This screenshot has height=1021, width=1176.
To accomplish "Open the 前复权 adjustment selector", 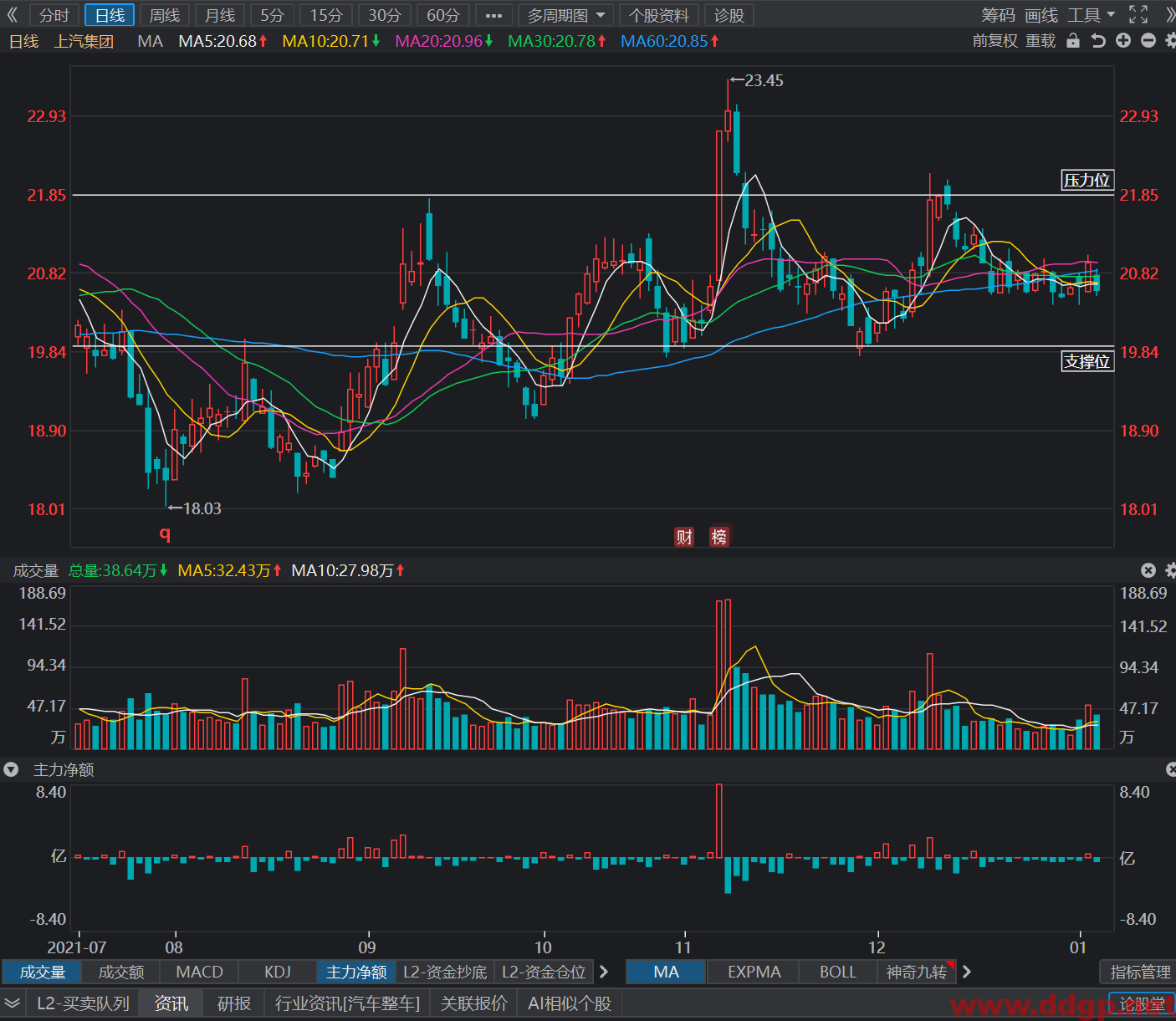I will (995, 41).
